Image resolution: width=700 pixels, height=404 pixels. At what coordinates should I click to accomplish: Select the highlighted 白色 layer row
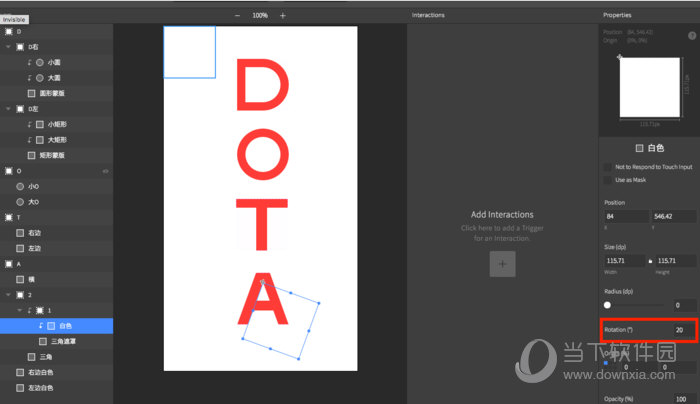point(56,326)
